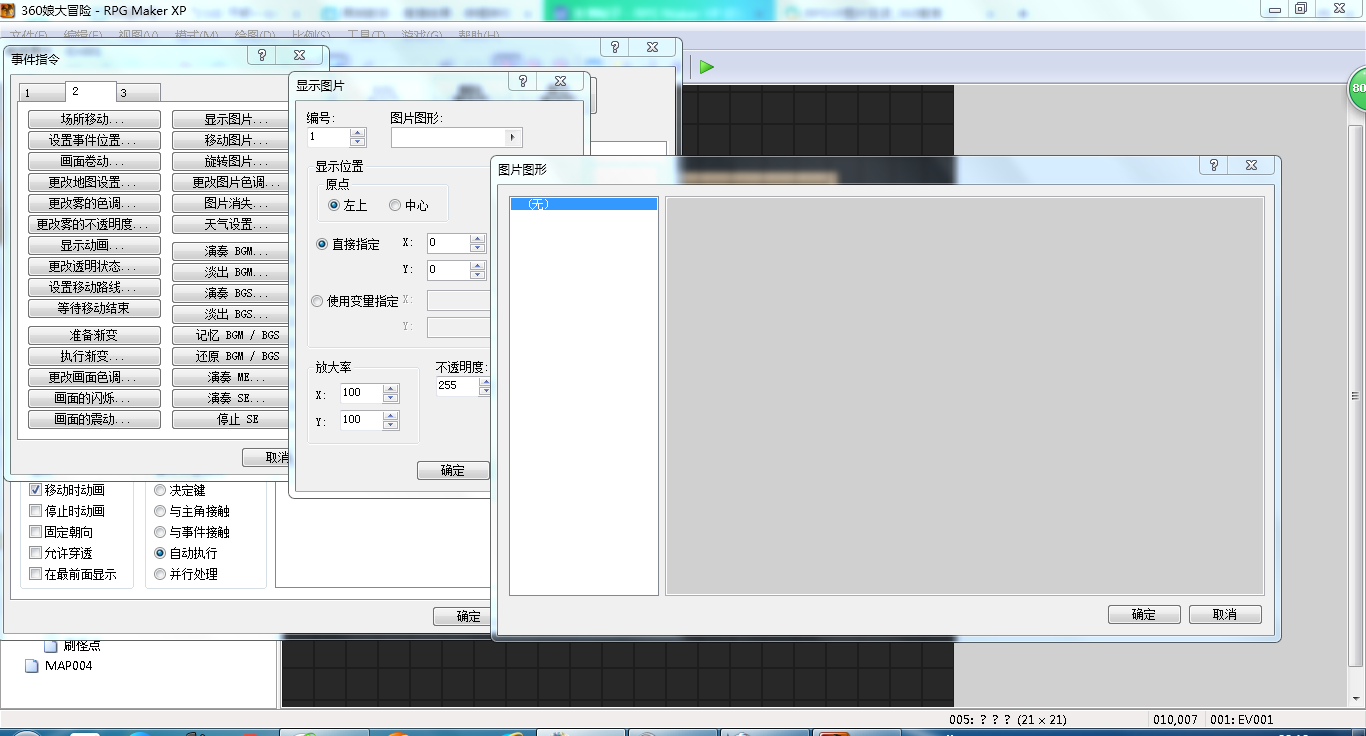Click the 更改雾的不透明度 command button
Screen dimensions: 1366x736
click(x=94, y=225)
